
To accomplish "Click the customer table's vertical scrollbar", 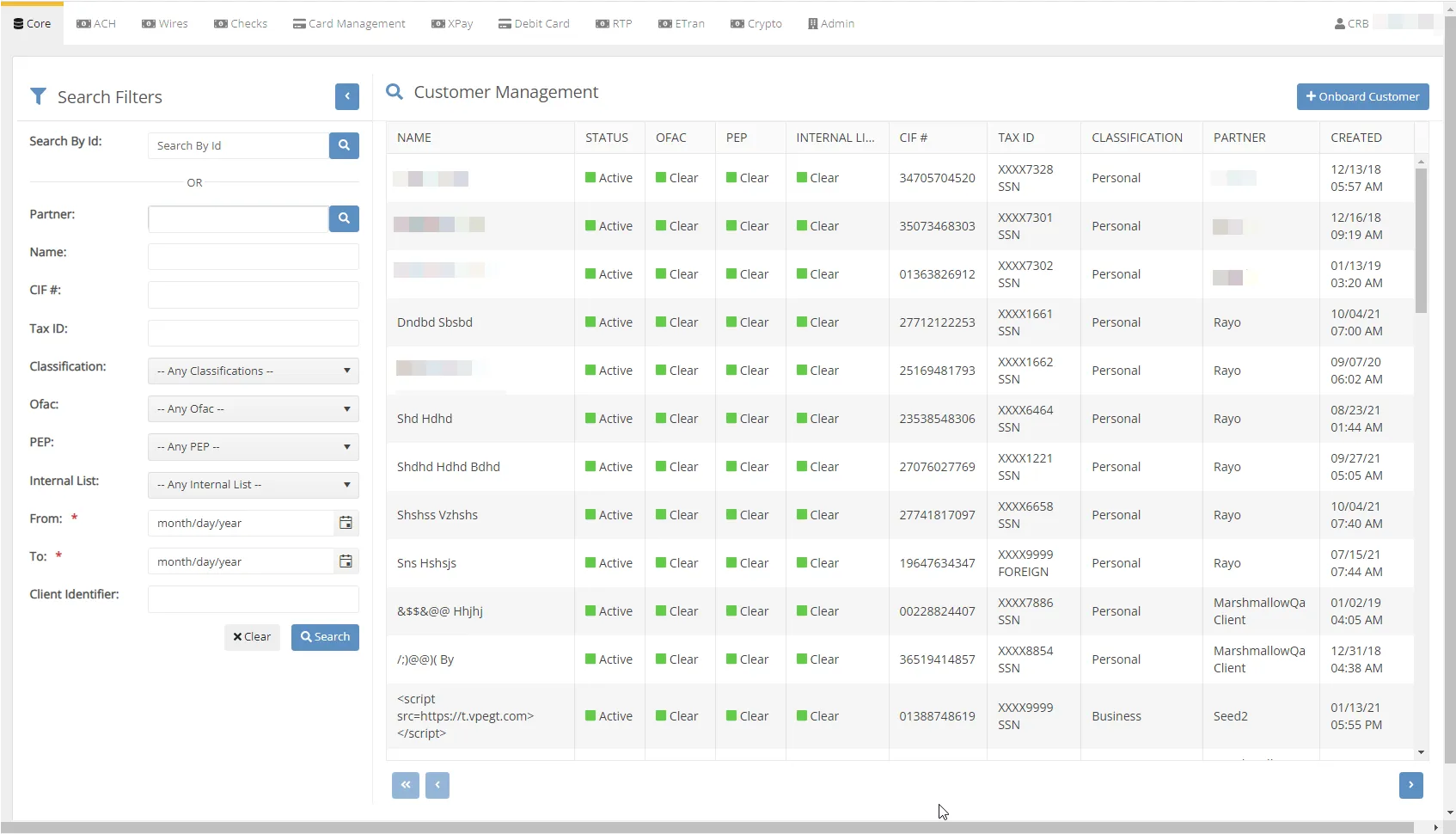I will [x=1421, y=241].
